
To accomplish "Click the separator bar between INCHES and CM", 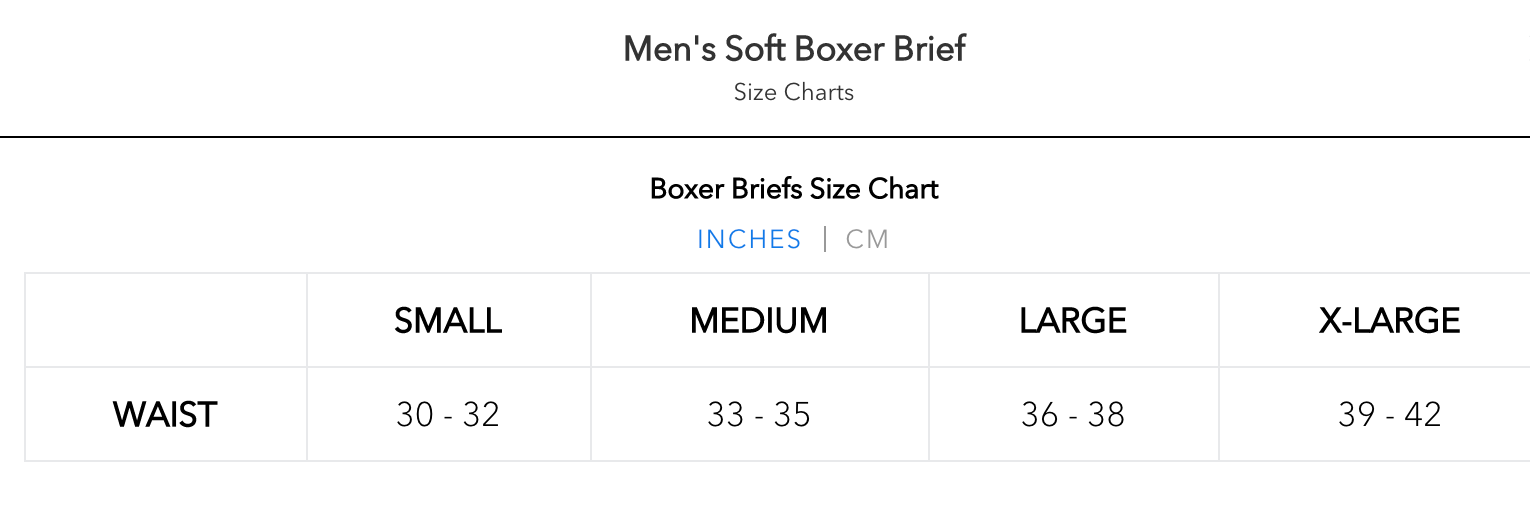I will [825, 240].
